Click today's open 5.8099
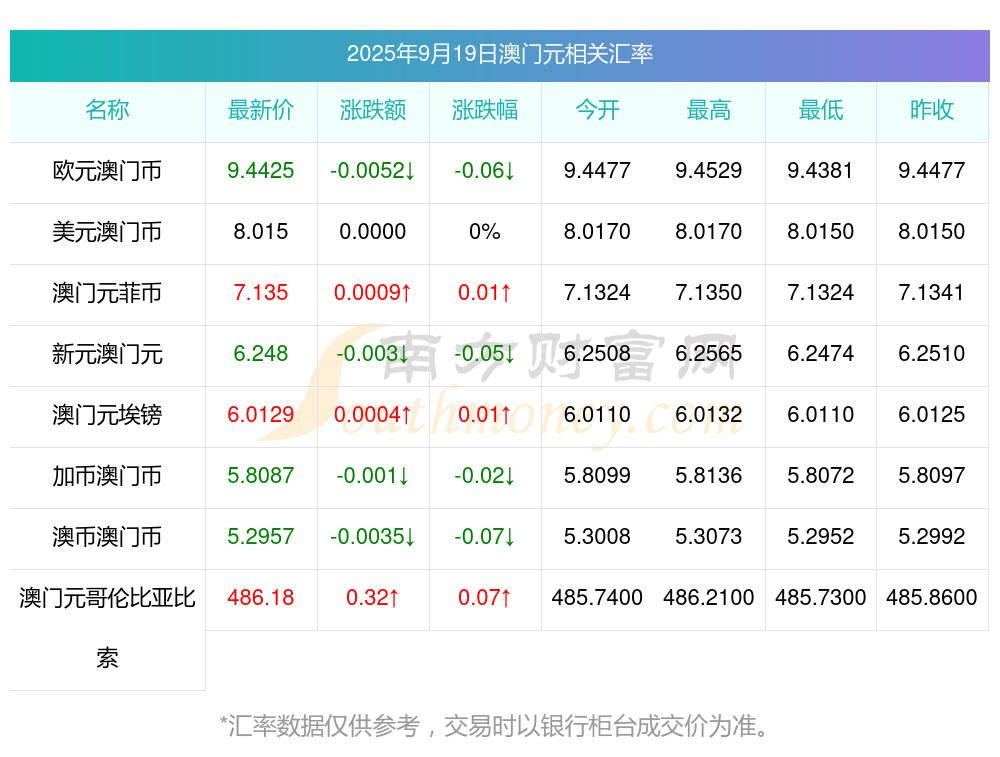1000x757 pixels. pyautogui.click(x=597, y=475)
